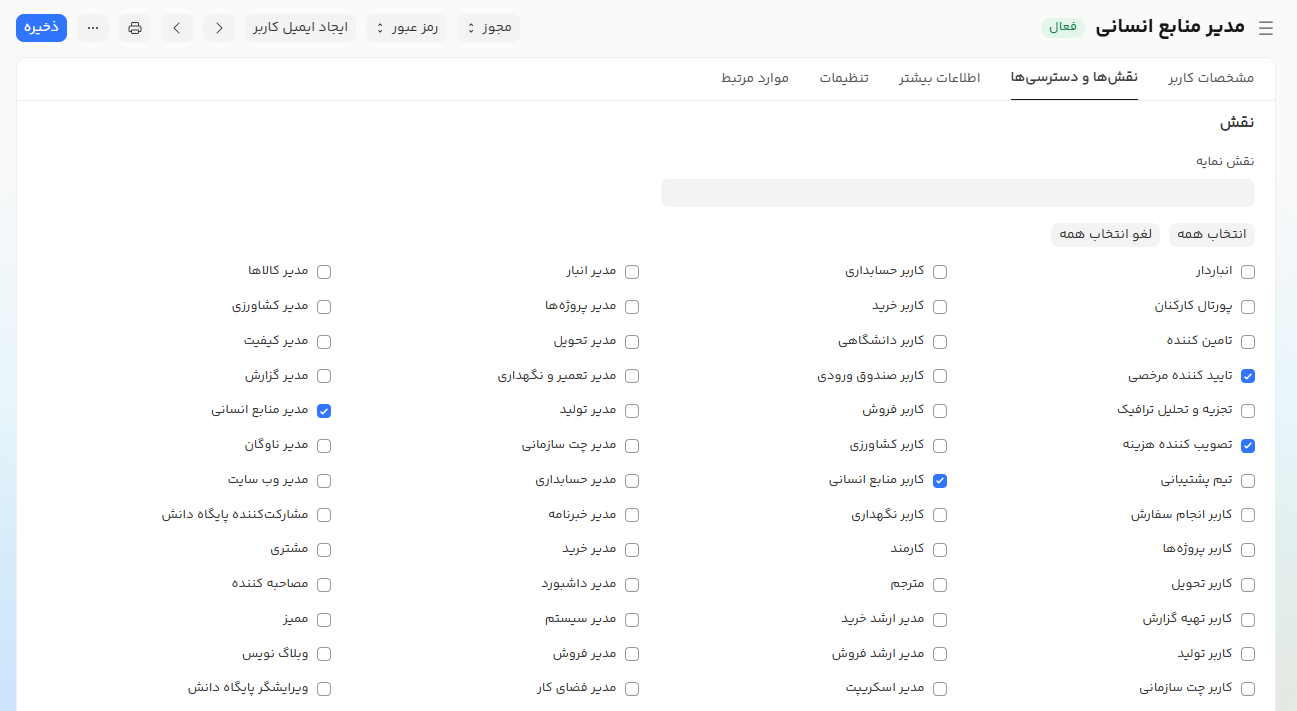Expand the مجوز dropdown menu

488,28
